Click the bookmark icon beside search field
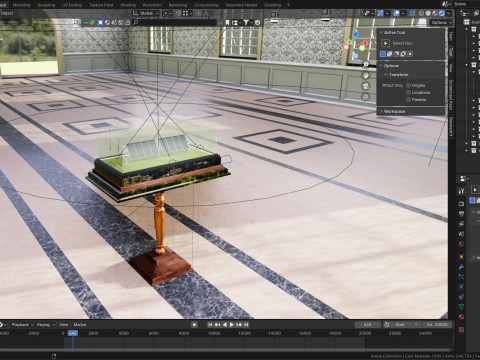Screen dimensions: 480x360 pos(227,22)
